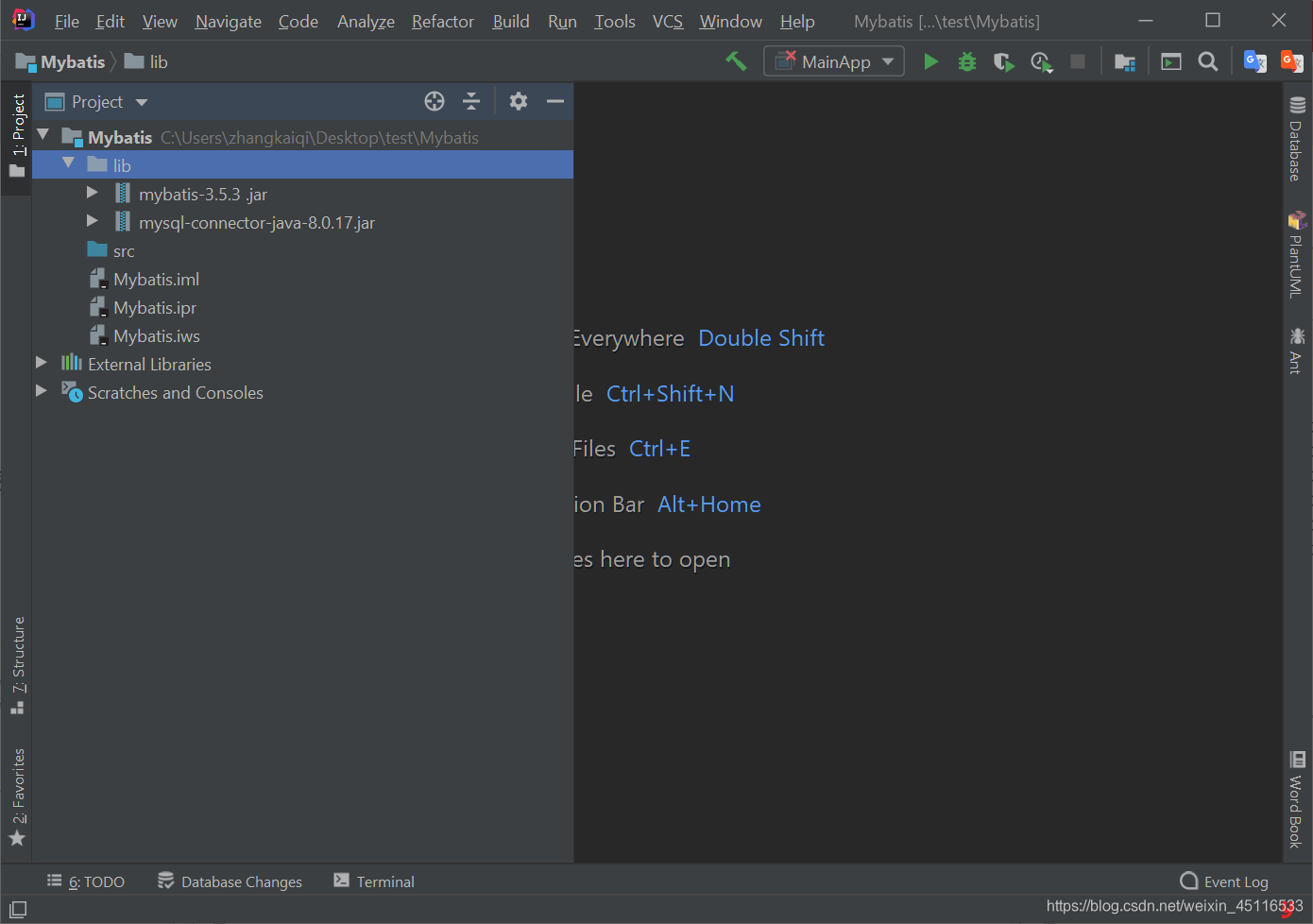Click the red Google Translate icon
The width and height of the screenshot is (1313, 924).
(x=1291, y=61)
